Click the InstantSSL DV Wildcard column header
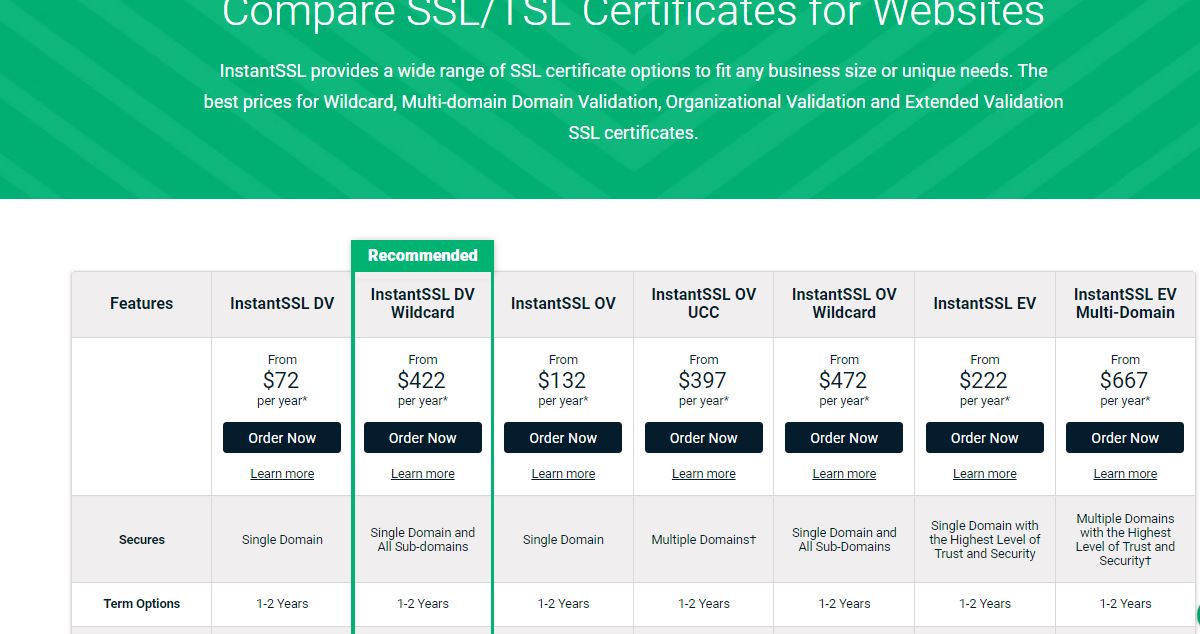1200x634 pixels. coord(423,303)
